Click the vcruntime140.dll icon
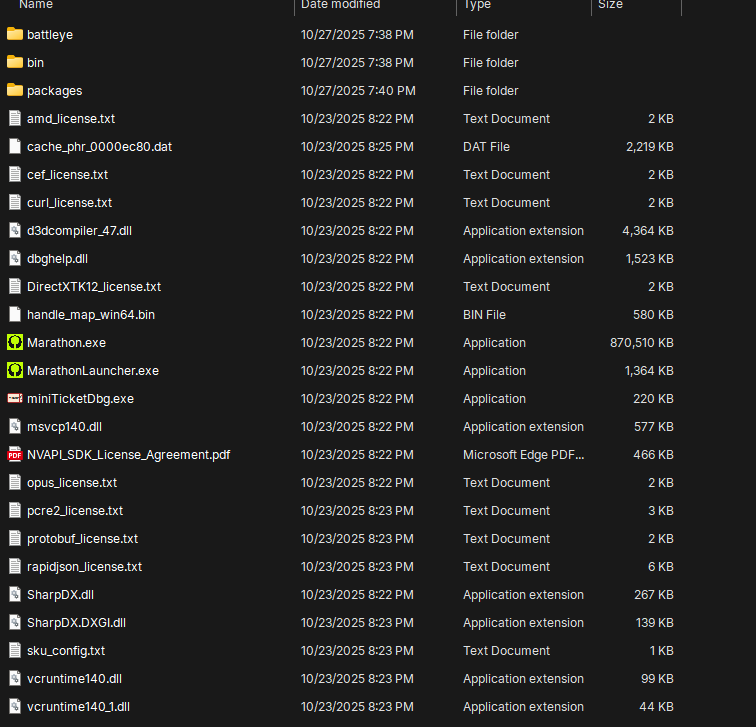Screen dimensions: 756x727 [x=15, y=678]
